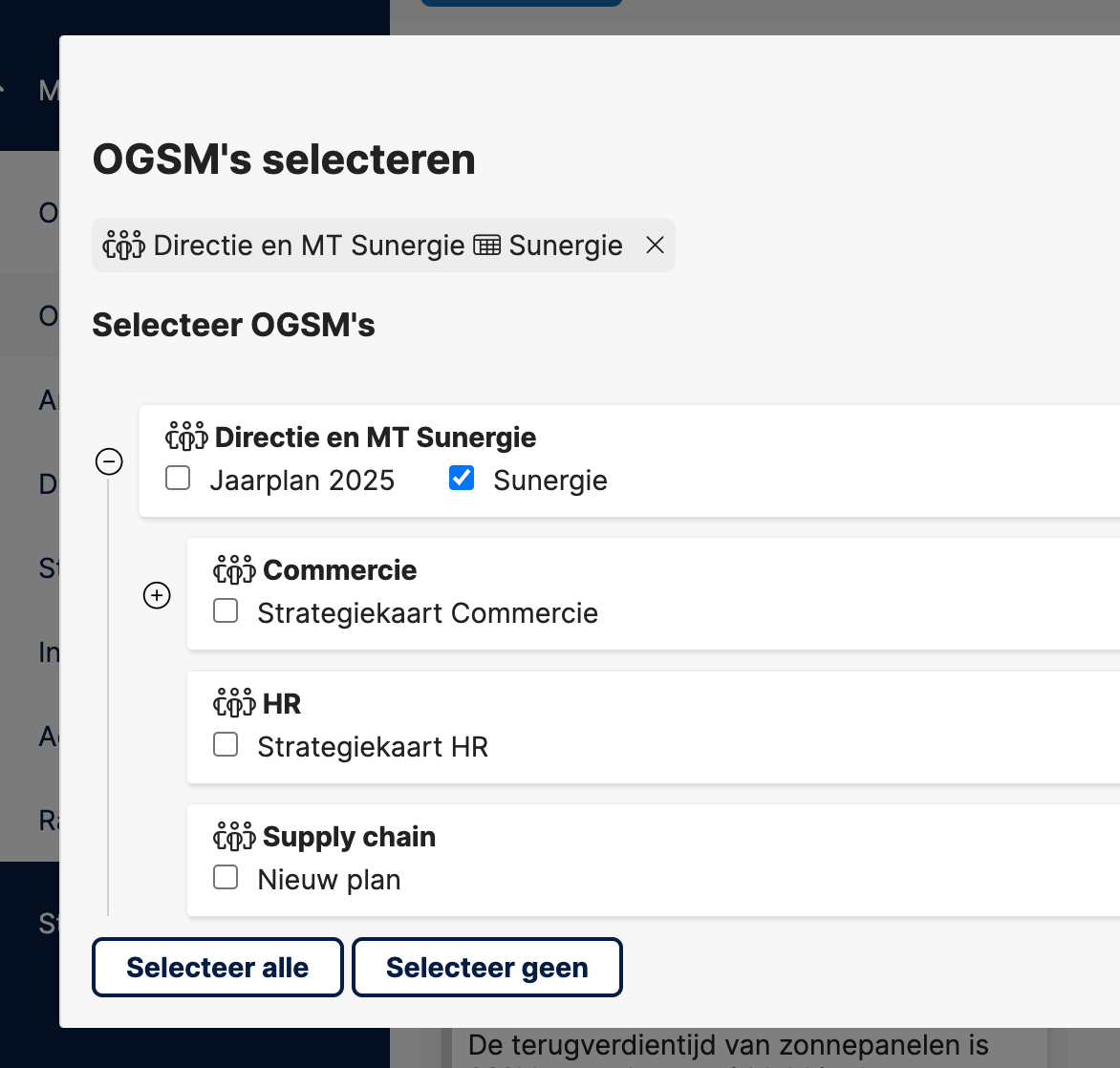Uncheck the Sunergie checkbox
The image size is (1120, 1068).
coord(462,479)
